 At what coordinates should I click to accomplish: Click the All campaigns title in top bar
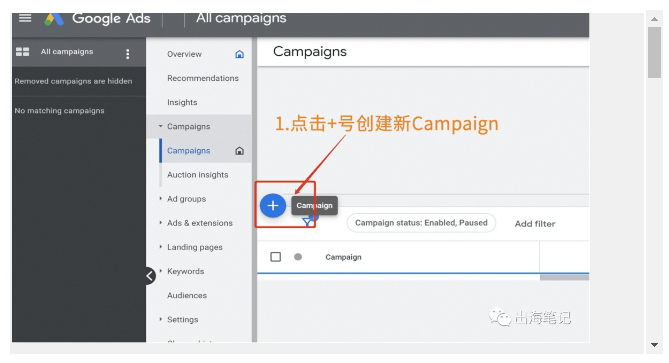point(241,18)
